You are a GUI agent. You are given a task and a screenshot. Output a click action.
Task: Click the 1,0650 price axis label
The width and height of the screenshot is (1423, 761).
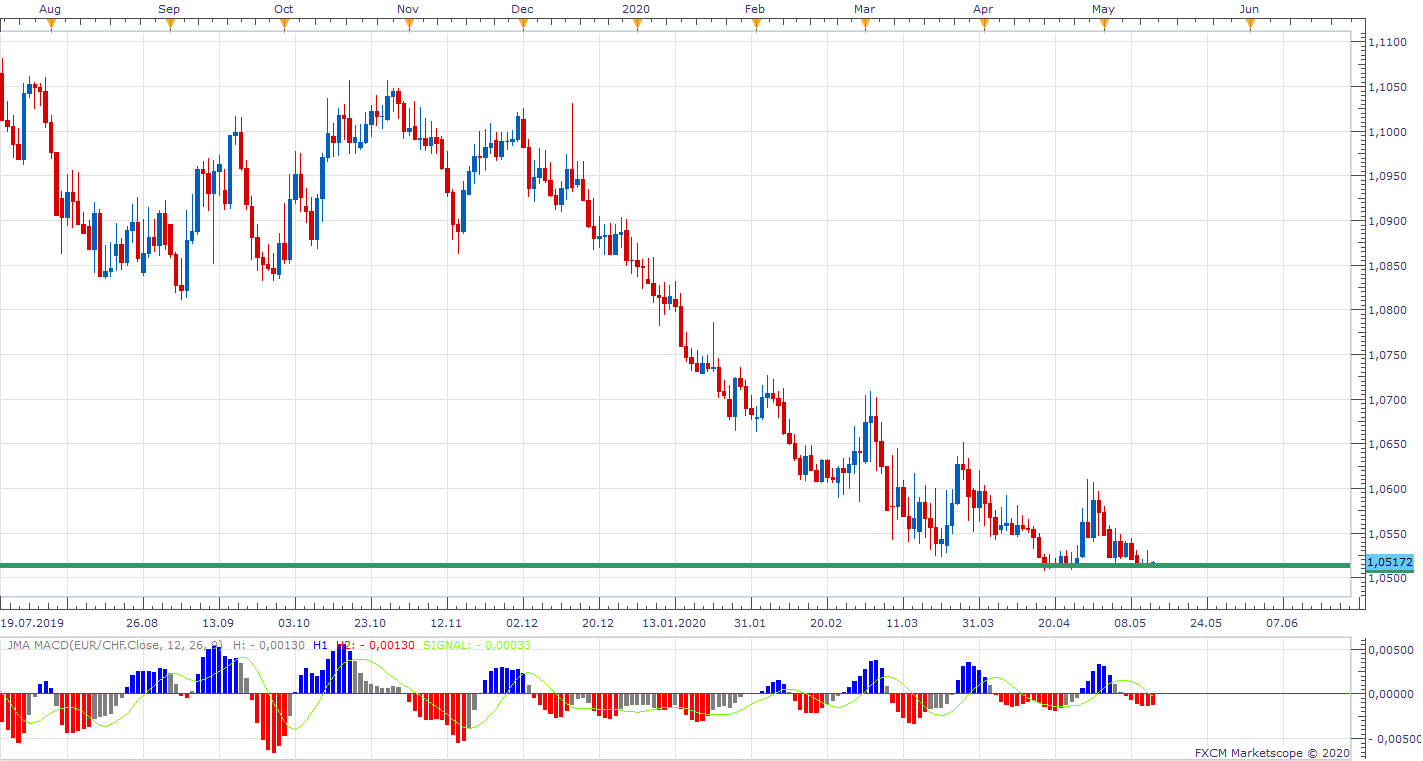pyautogui.click(x=1389, y=444)
